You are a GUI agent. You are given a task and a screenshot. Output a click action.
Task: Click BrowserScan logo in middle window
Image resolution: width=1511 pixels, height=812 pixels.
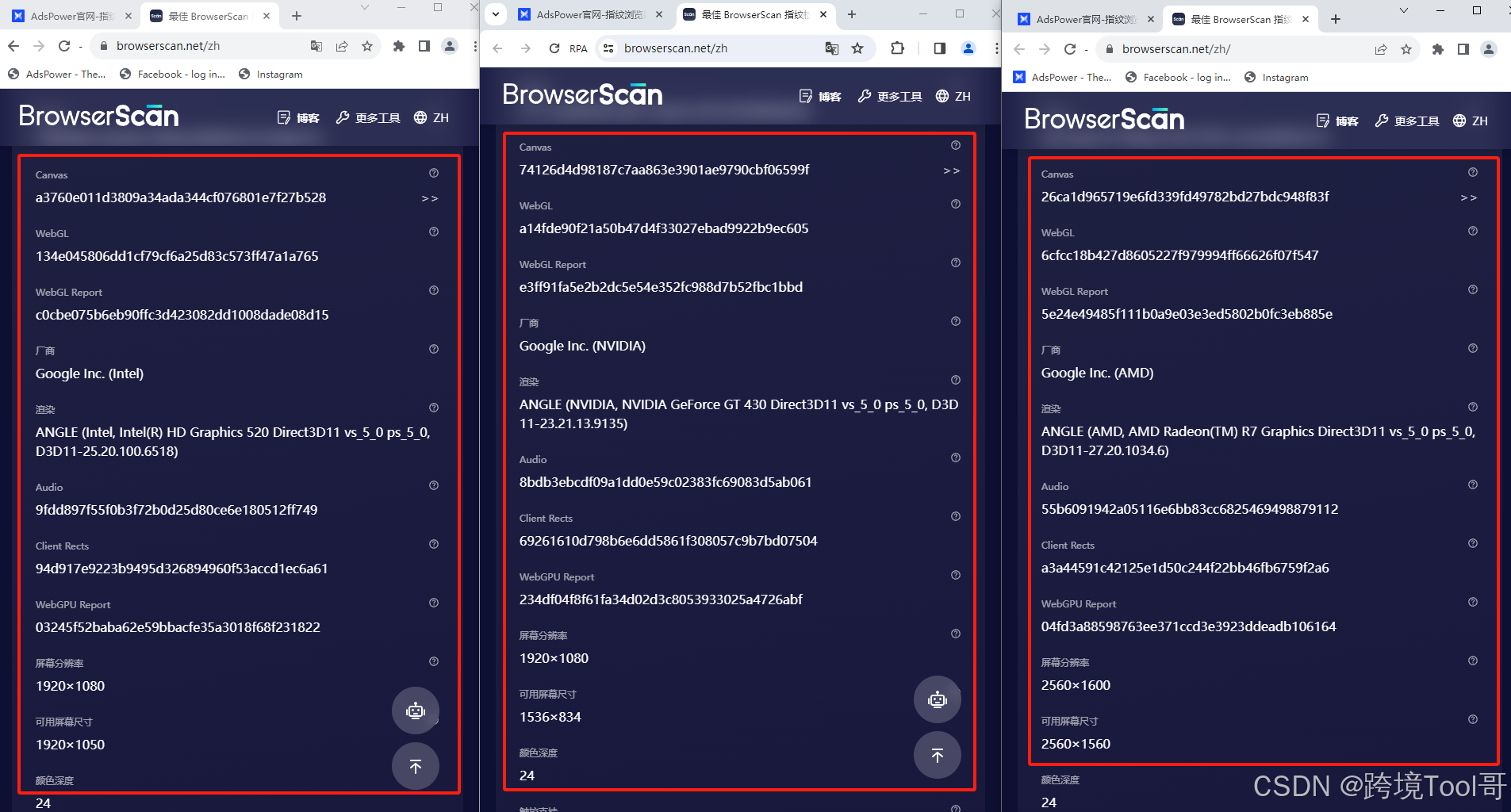[x=583, y=94]
